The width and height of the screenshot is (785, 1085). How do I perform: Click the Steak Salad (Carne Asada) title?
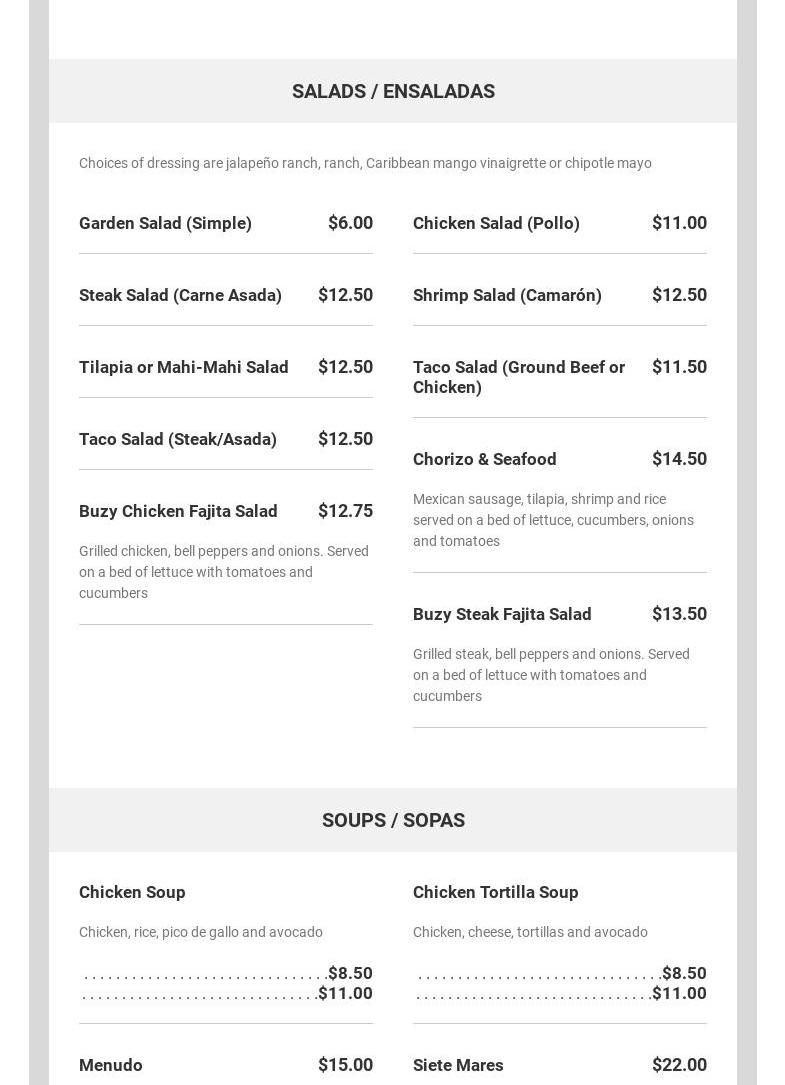point(180,295)
